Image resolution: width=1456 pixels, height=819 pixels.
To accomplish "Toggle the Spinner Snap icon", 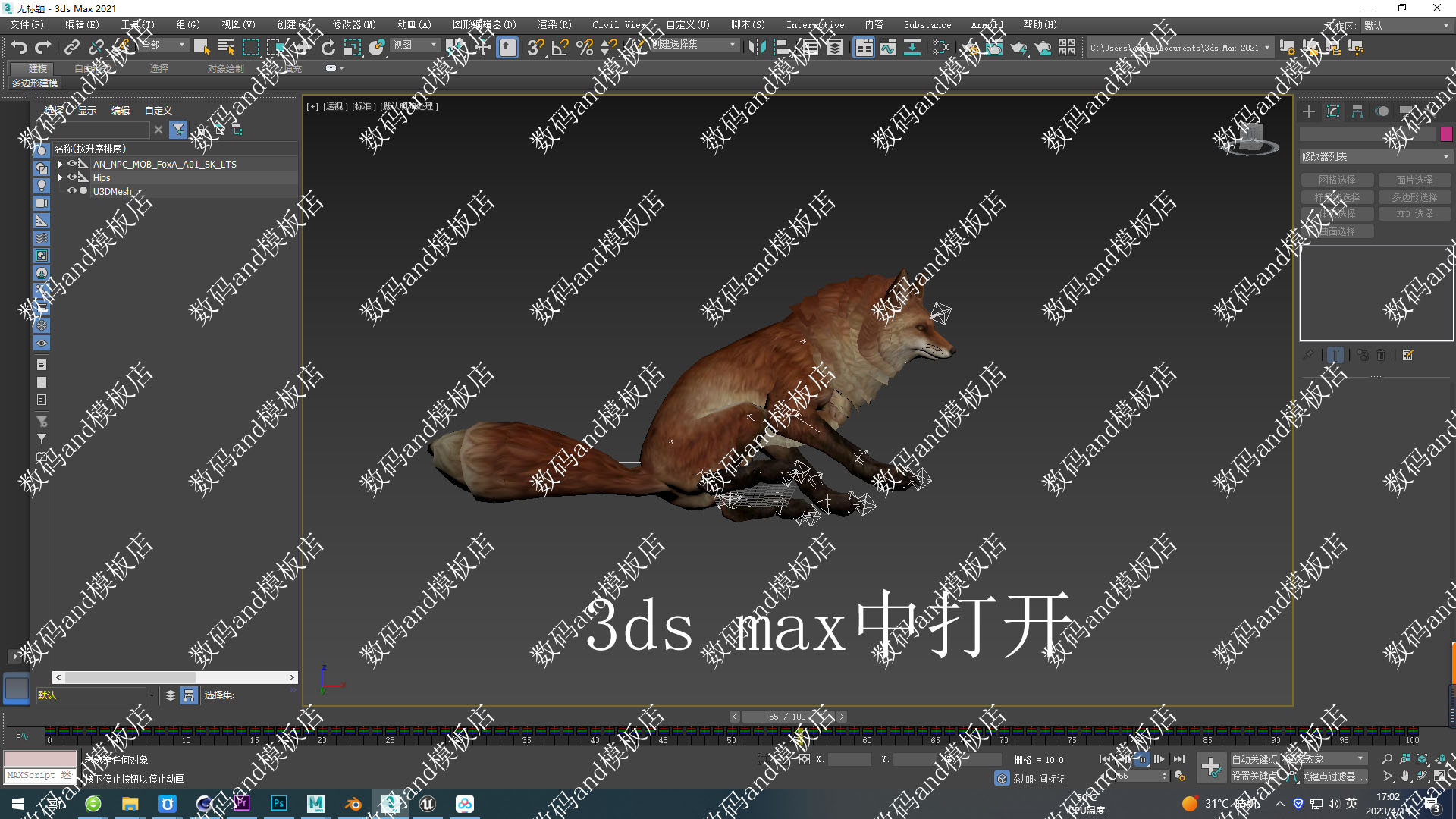I will (608, 48).
